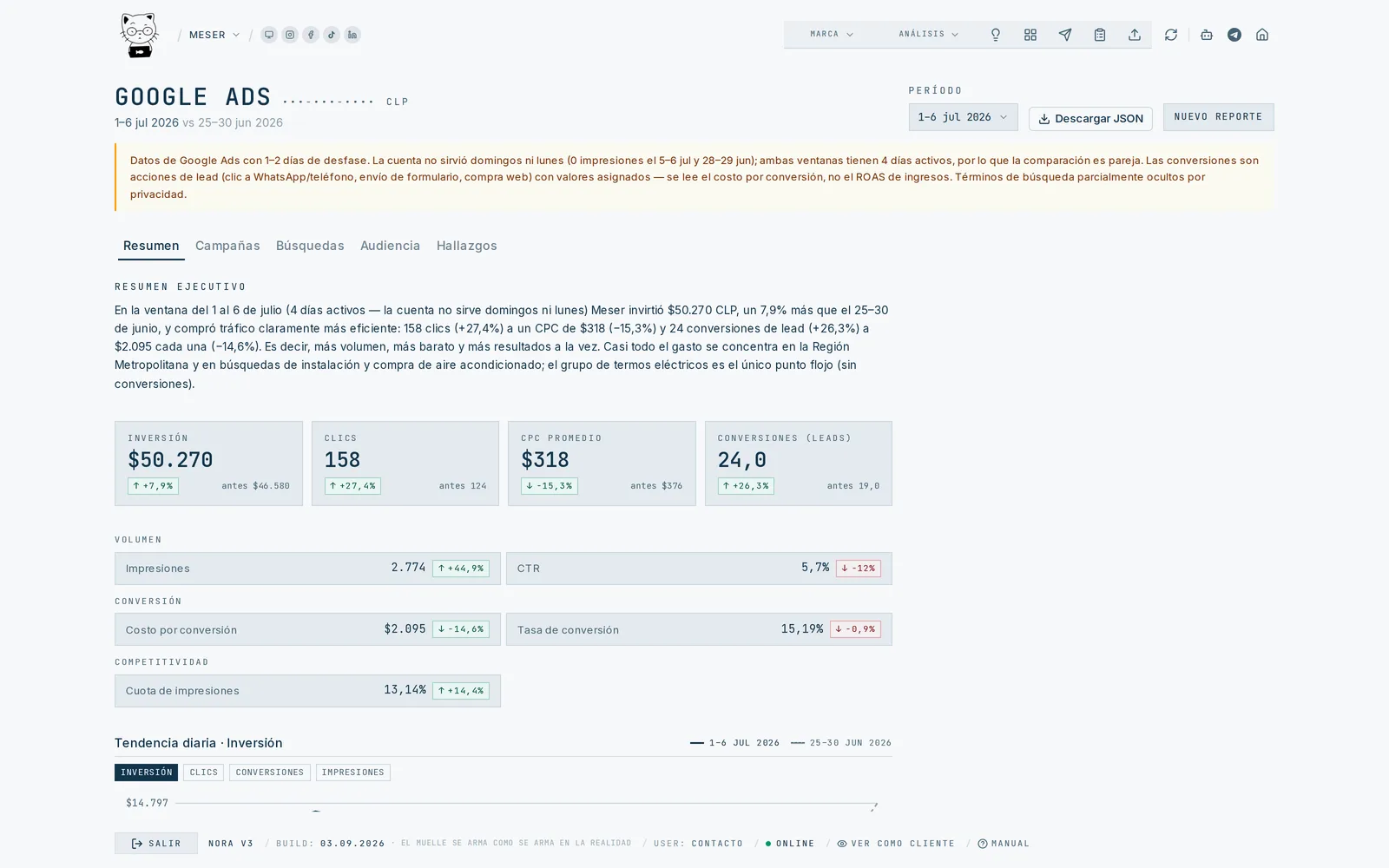Click Descargar JSON button
Viewport: 1389px width, 868px height.
click(x=1090, y=119)
